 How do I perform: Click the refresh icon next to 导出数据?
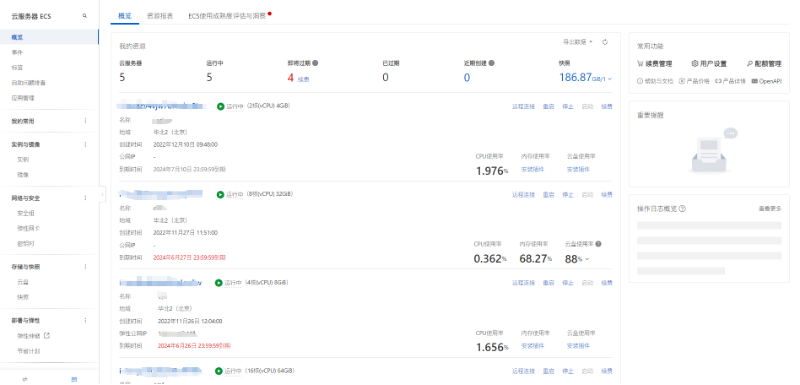pos(605,42)
